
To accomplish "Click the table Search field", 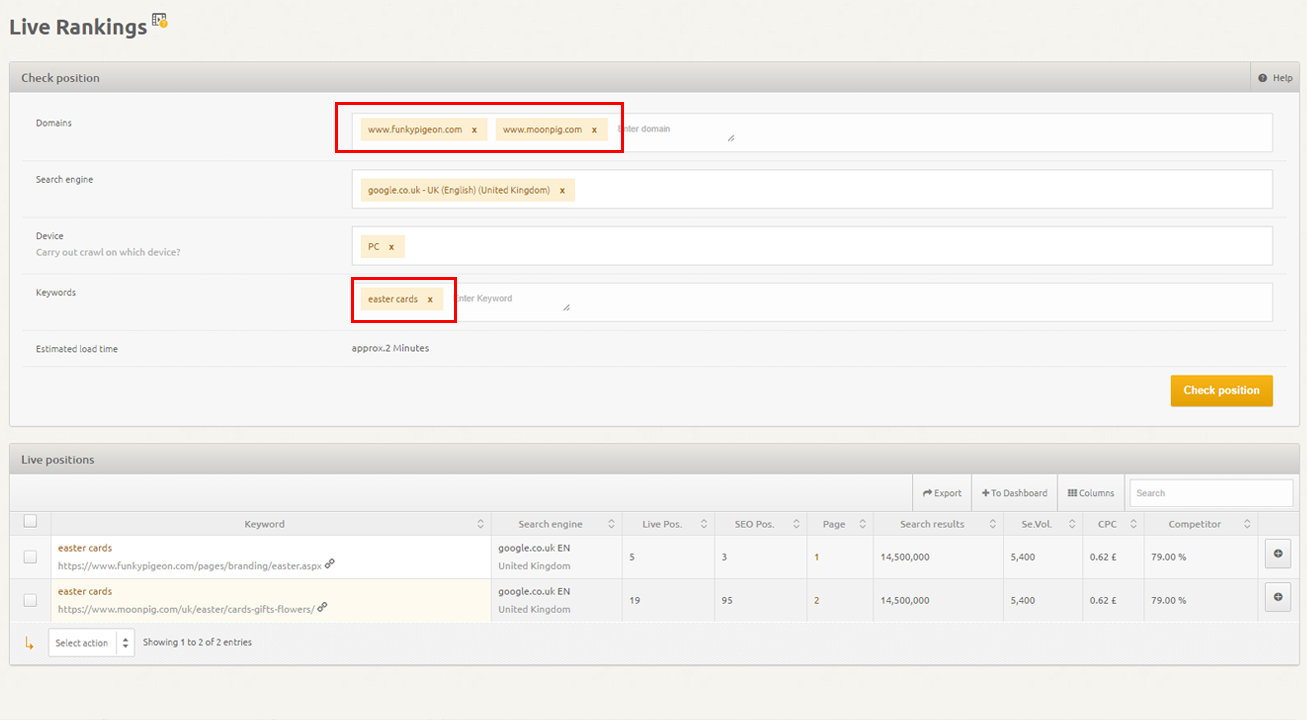I will pos(1211,493).
